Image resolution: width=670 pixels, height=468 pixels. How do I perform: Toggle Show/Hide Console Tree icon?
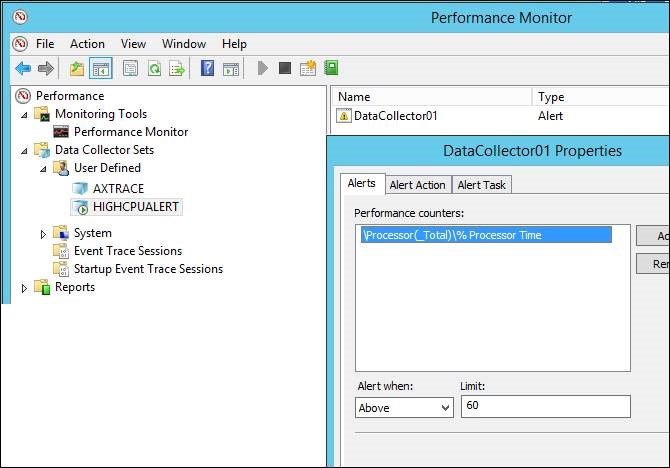pos(100,68)
